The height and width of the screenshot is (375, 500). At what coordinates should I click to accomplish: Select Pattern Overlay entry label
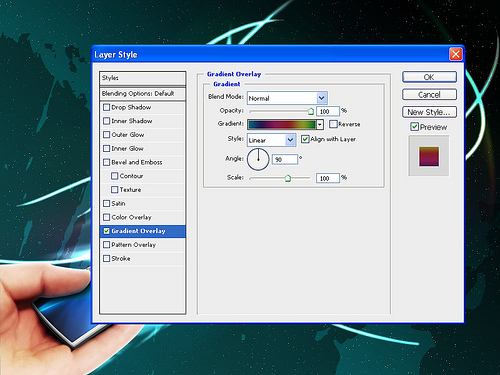coord(134,245)
